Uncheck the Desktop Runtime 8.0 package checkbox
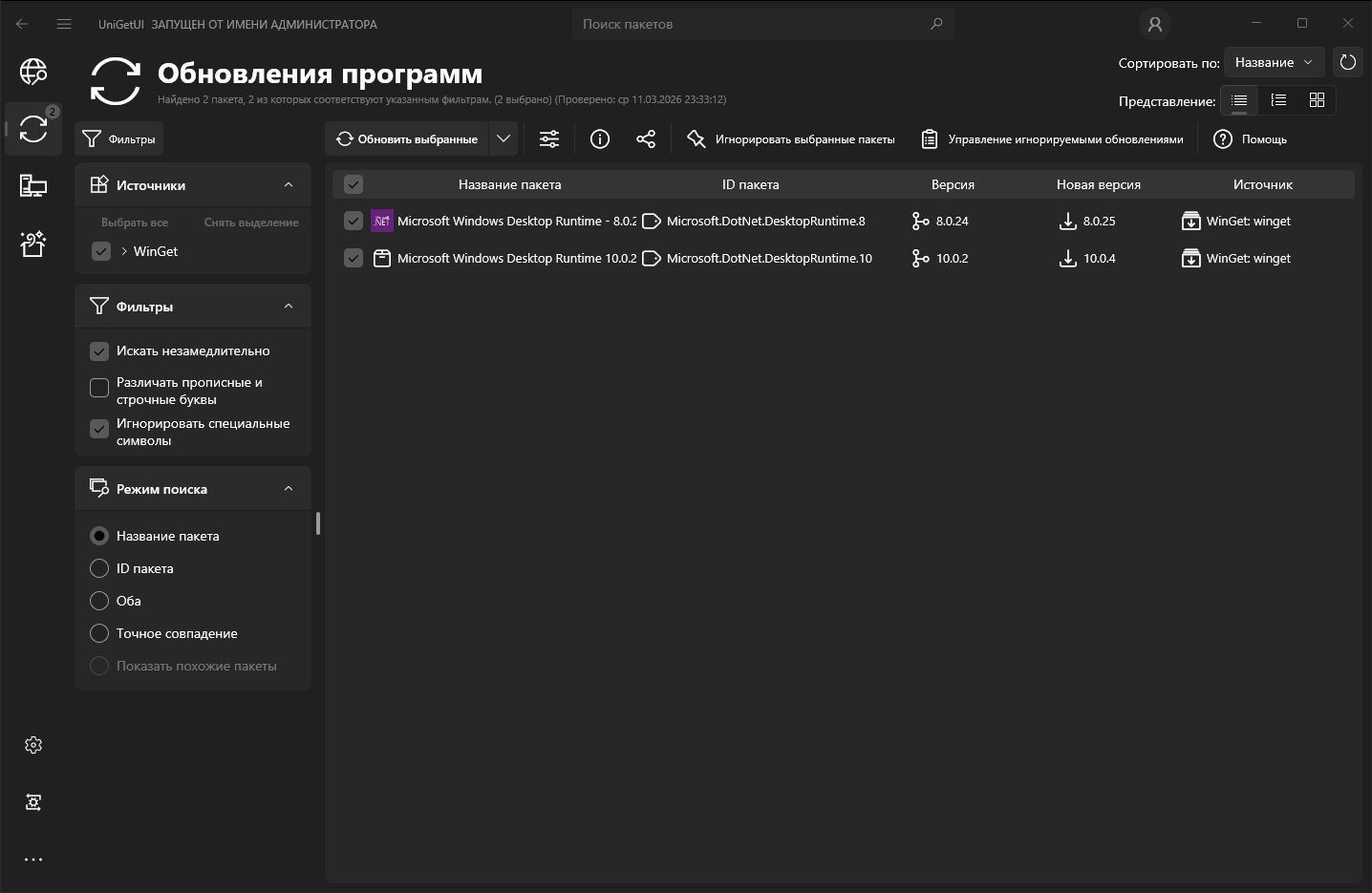The width and height of the screenshot is (1372, 893). 354,221
